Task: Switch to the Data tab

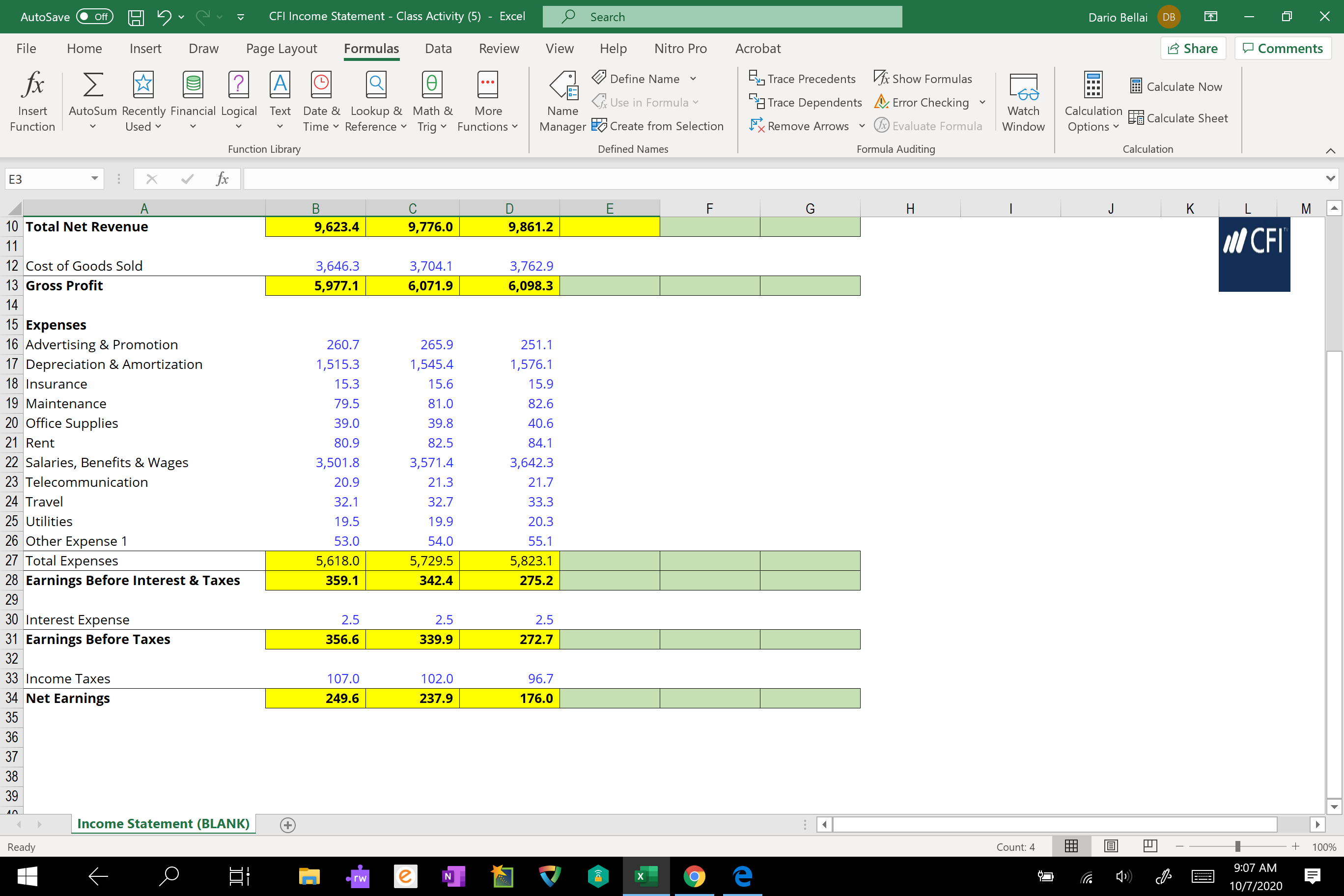Action: (x=438, y=49)
